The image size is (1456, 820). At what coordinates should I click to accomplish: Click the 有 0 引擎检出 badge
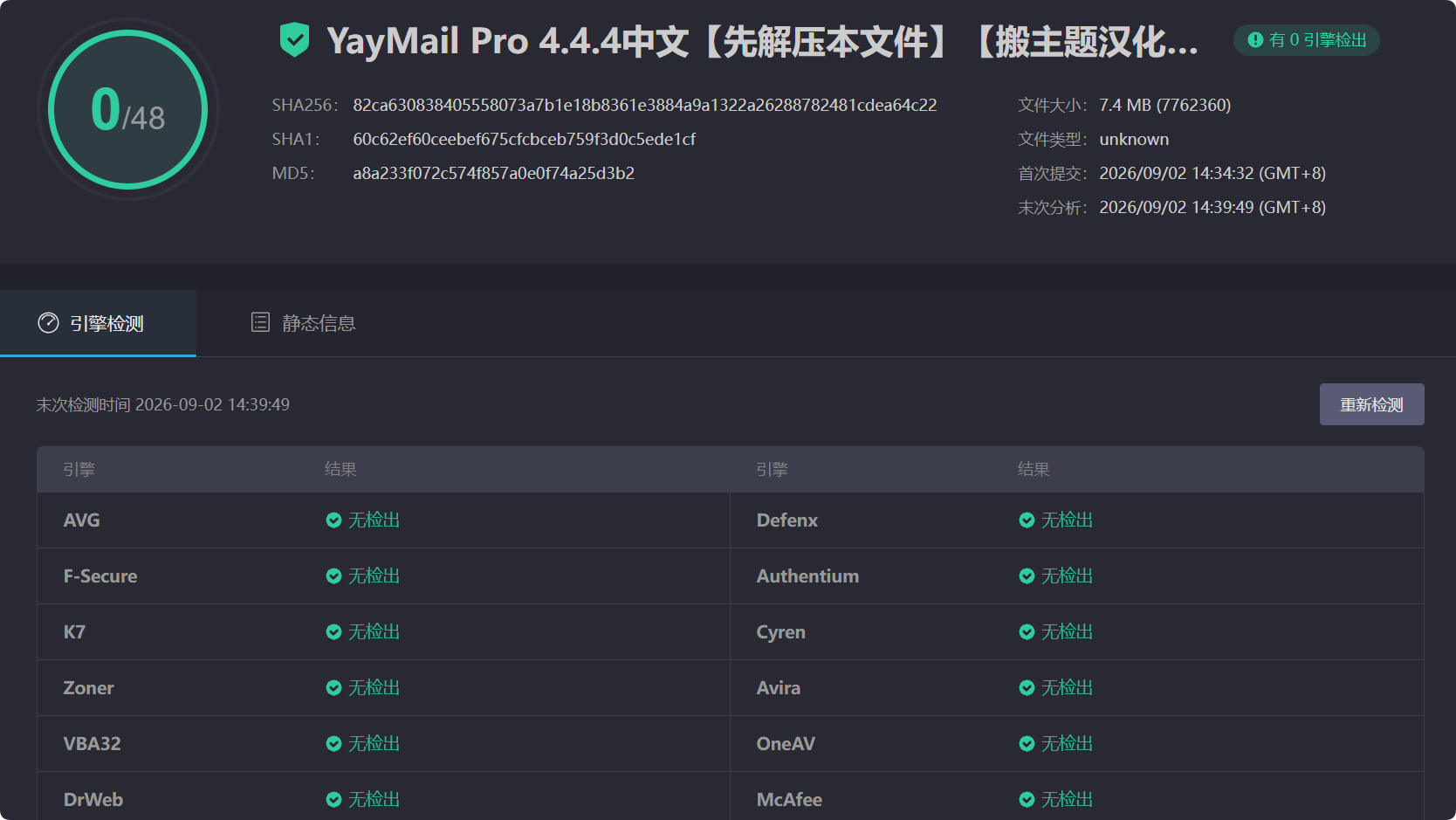1306,40
